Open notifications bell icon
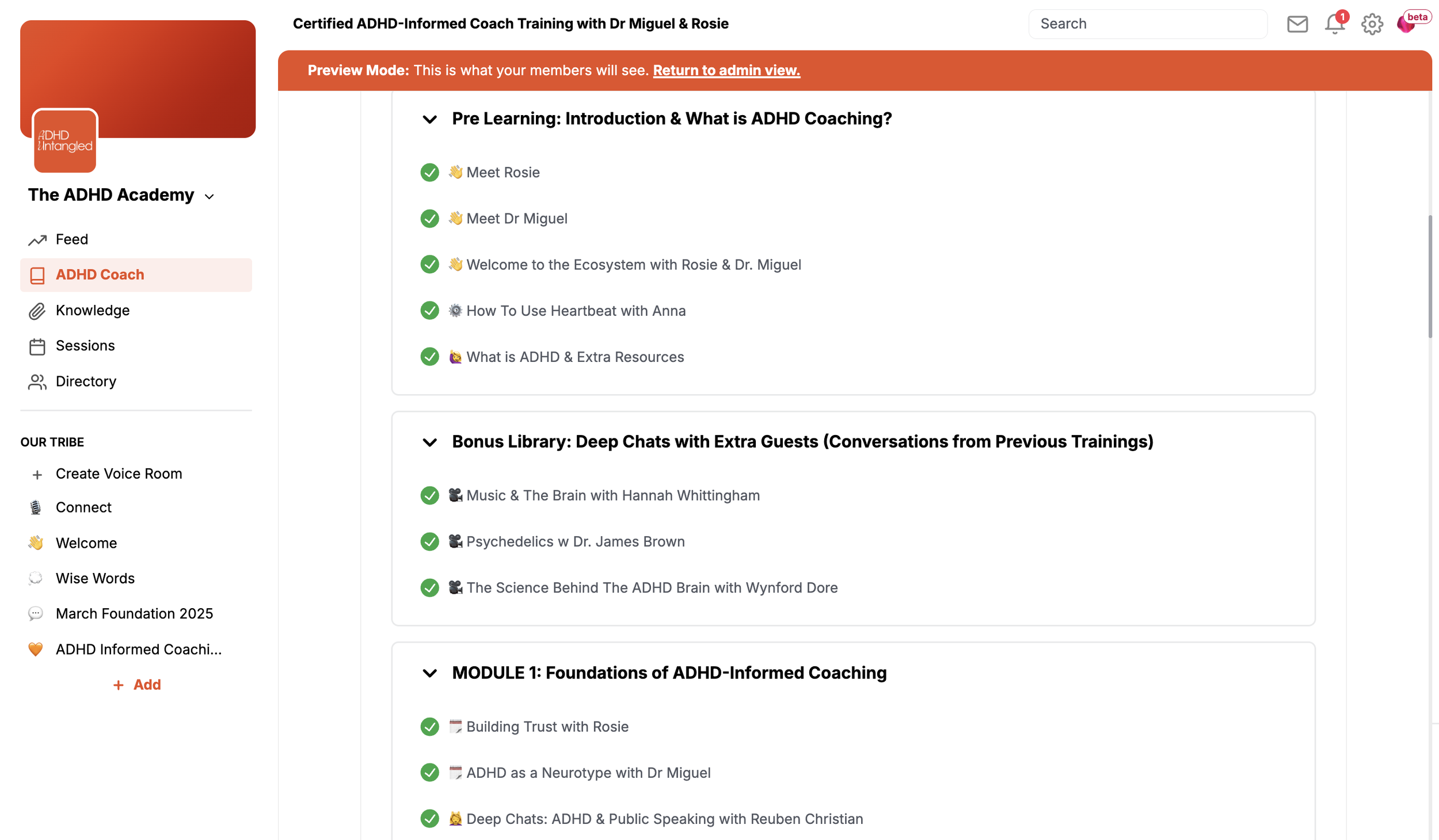This screenshot has height=840, width=1439. coord(1334,24)
